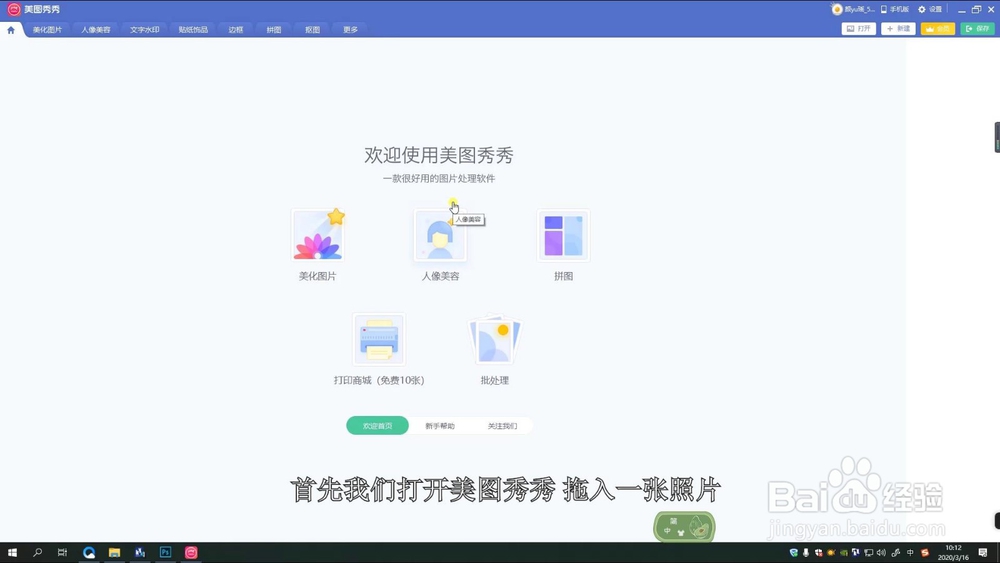Open the 批处理 batch processing icon
The height and width of the screenshot is (563, 1000).
coord(495,339)
